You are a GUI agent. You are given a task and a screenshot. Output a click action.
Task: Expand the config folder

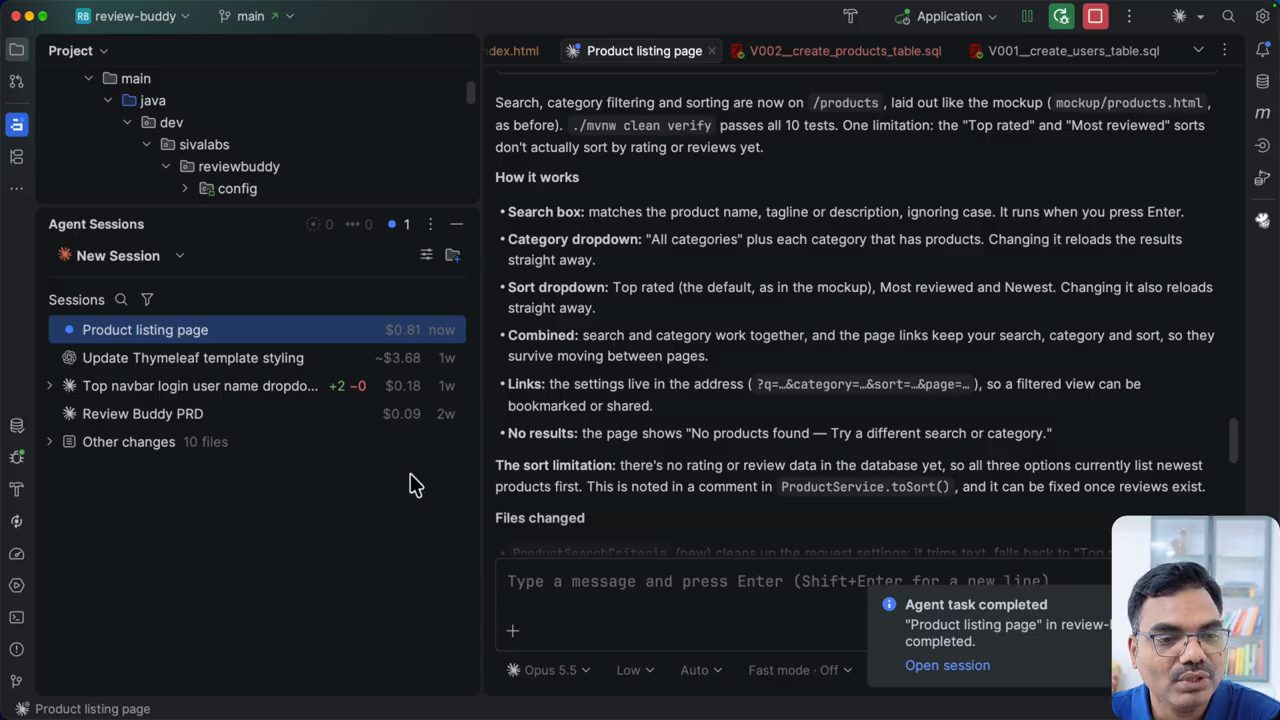[x=185, y=188]
